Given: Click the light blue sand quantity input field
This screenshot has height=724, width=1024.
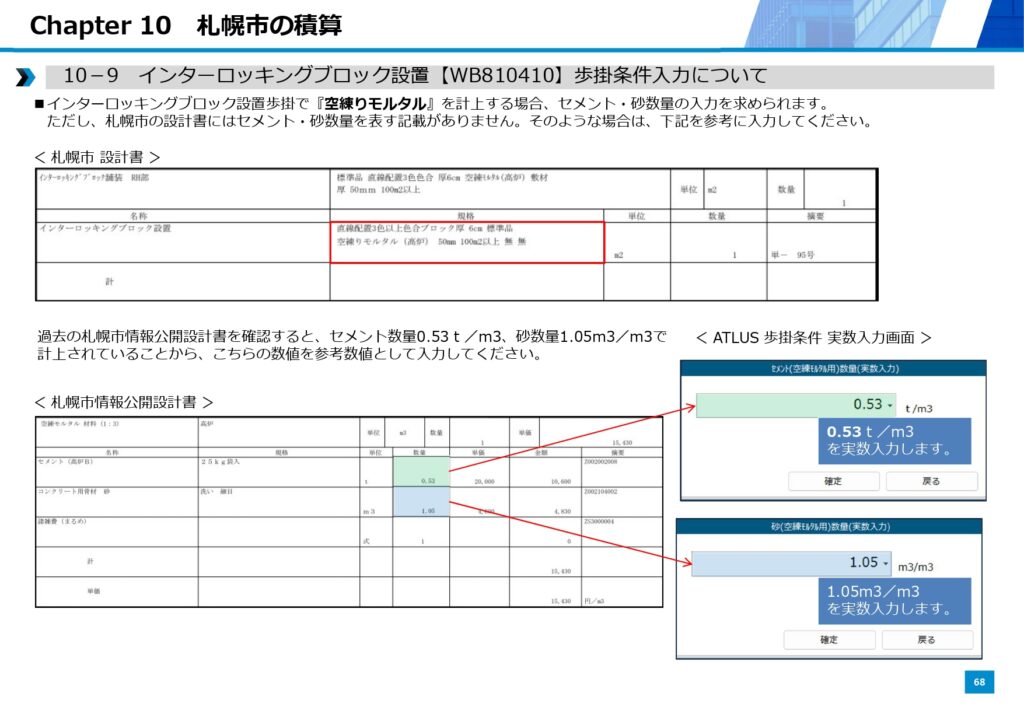Looking at the screenshot, I should pos(785,563).
